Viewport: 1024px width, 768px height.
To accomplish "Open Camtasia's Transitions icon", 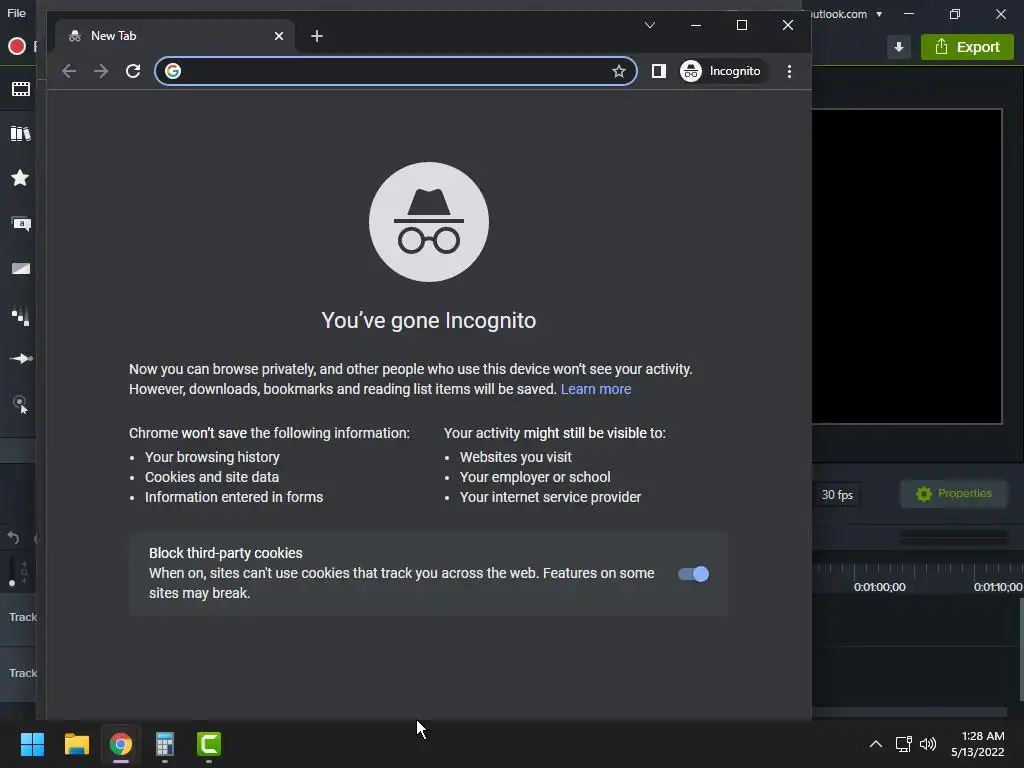I will tap(21, 269).
